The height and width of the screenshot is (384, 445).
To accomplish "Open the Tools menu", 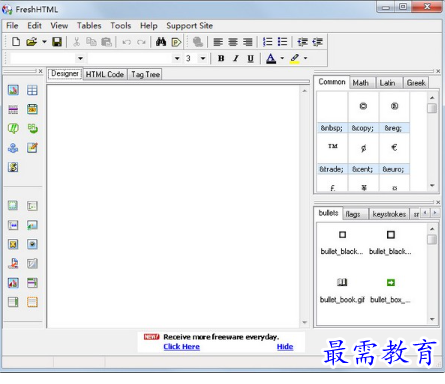I will click(x=121, y=26).
